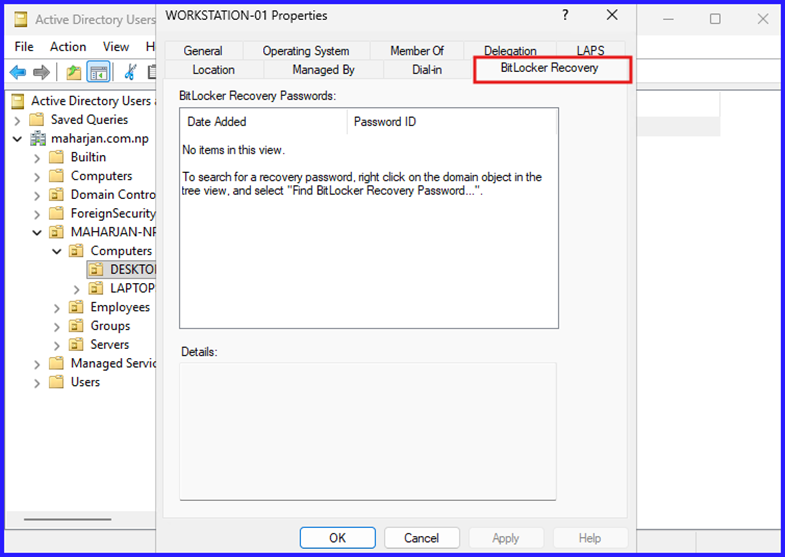Expand the Builtin tree node
785x557 pixels.
click(37, 158)
